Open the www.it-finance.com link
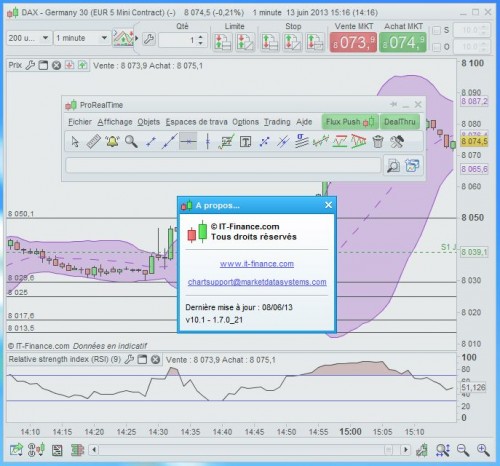Image resolution: width=500 pixels, height=466 pixels. (x=257, y=264)
